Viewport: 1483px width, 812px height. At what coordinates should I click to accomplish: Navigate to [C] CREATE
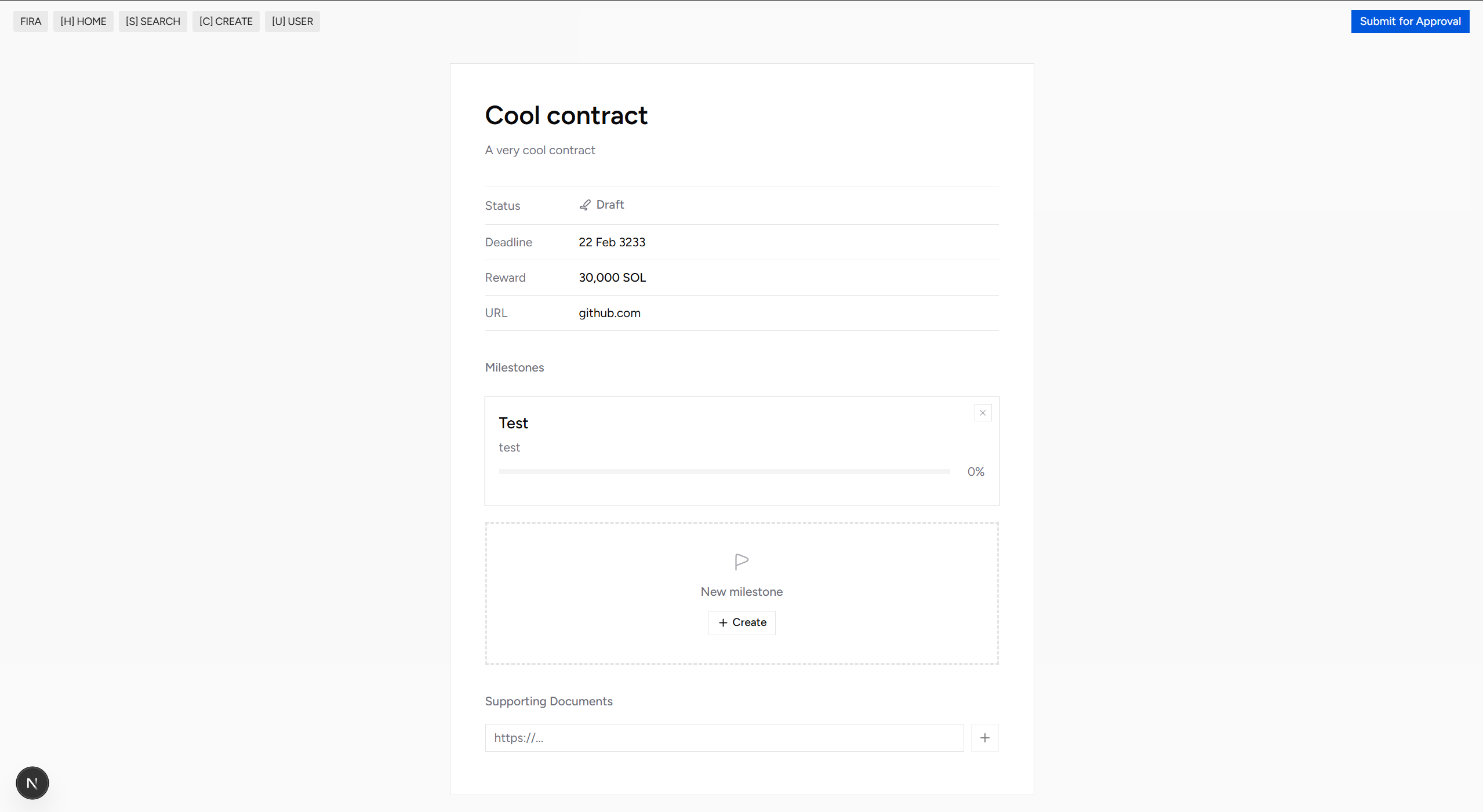pos(226,21)
